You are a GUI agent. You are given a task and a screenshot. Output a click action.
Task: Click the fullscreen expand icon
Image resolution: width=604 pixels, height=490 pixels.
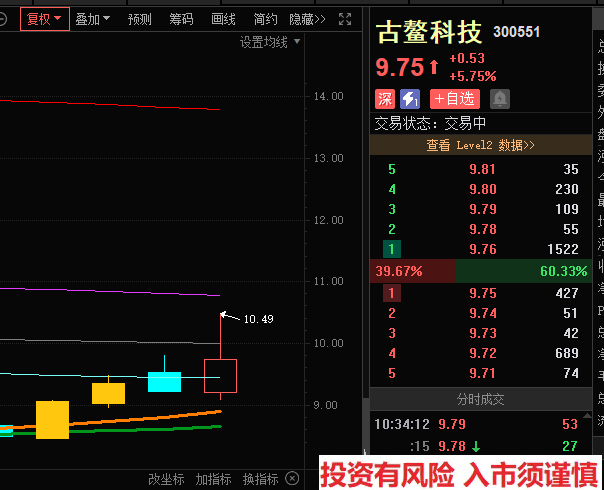[345, 19]
